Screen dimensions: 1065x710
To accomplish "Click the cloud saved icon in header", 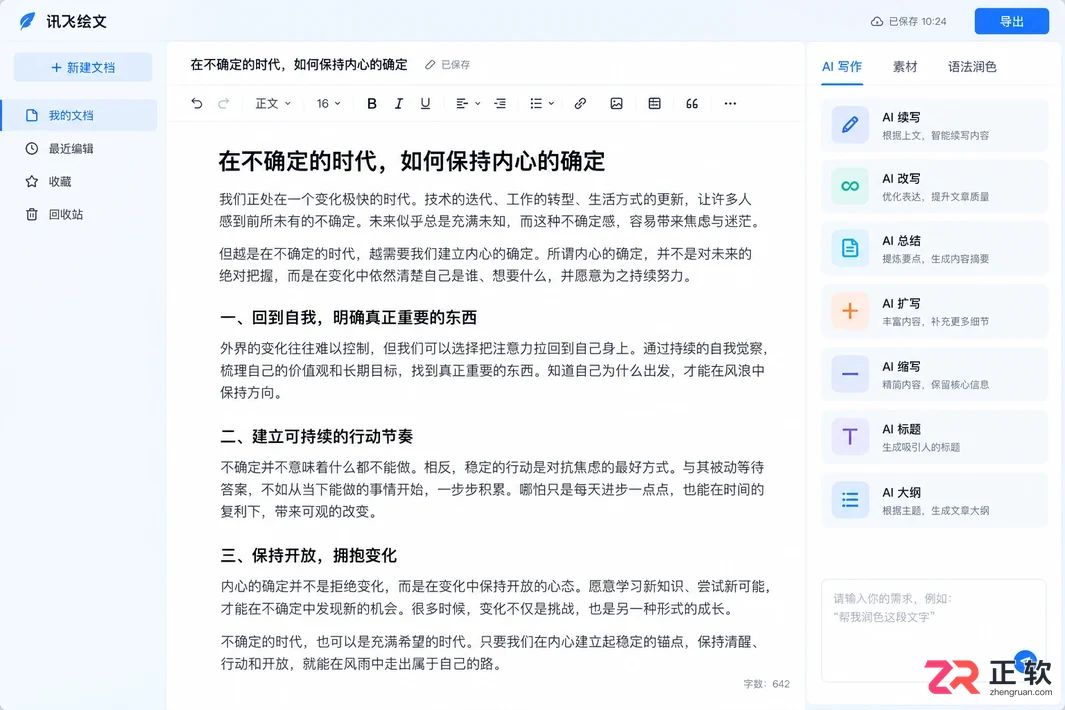I will coord(877,22).
